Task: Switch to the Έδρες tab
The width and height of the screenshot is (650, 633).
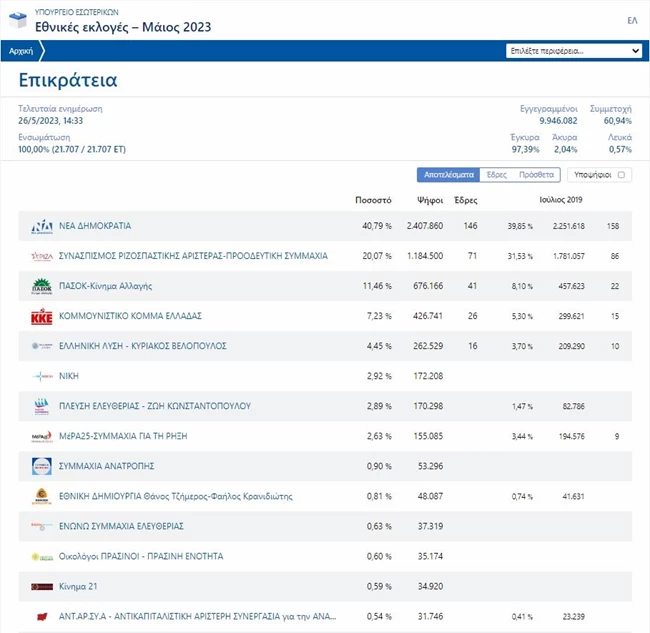Action: tap(495, 175)
